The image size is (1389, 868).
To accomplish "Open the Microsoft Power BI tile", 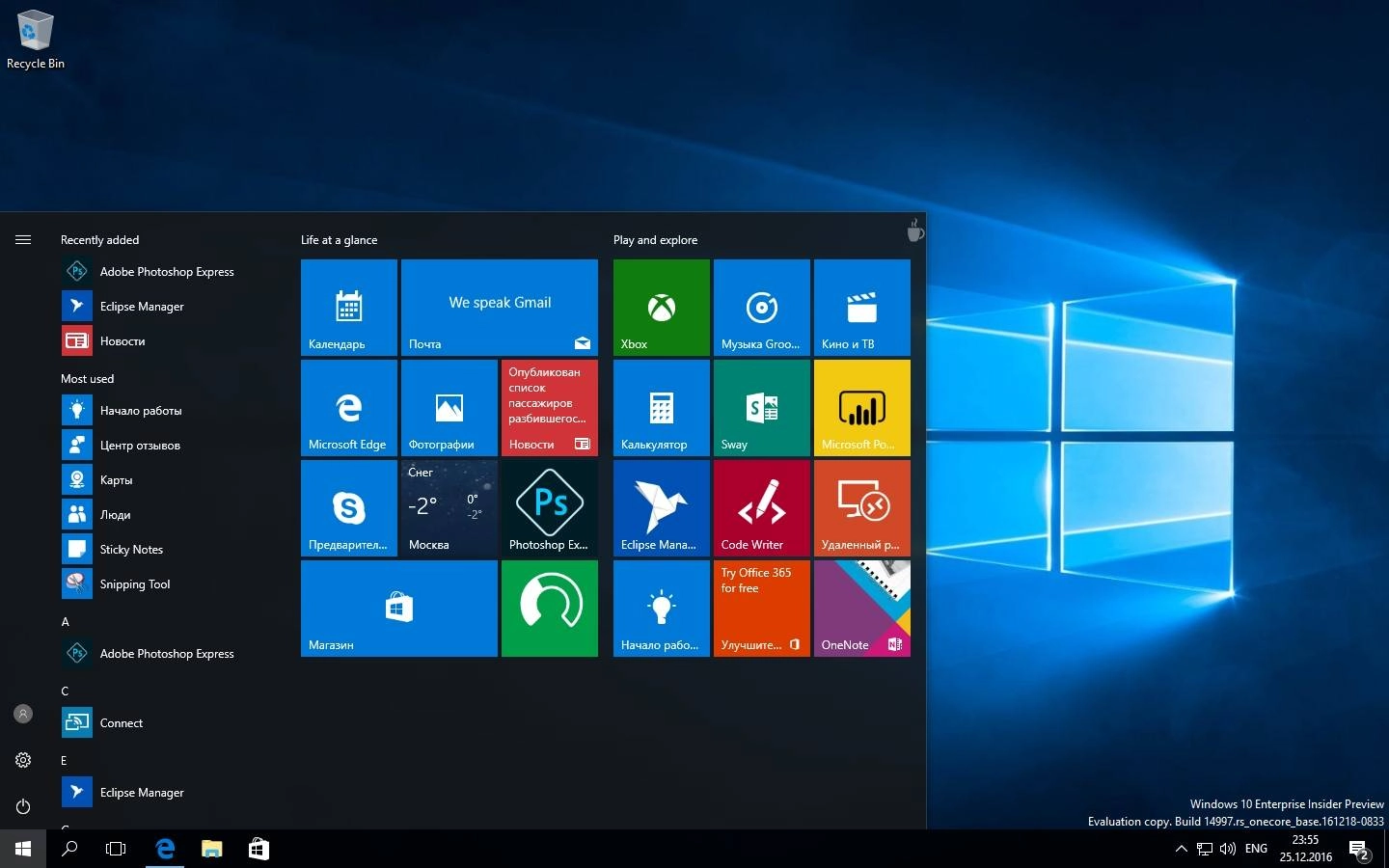I will [862, 408].
